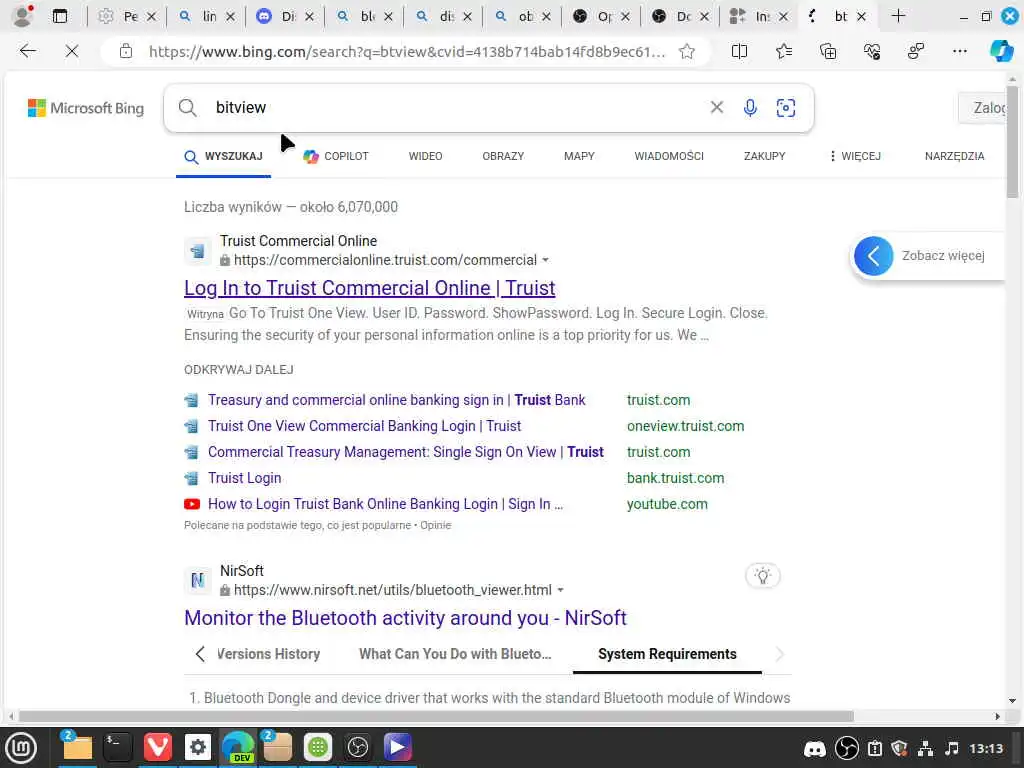Click the Microsoft Bing logo
Viewport: 1024px width, 768px height.
[x=86, y=108]
